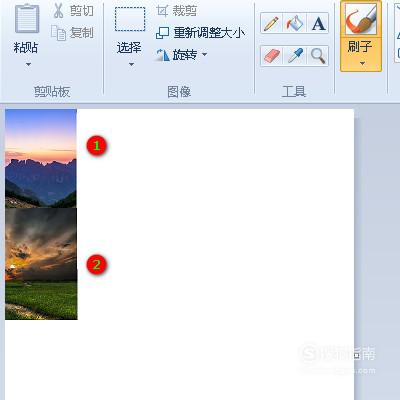Click the Brushes (刷子) icon
This screenshot has width=400, height=400.
(x=361, y=19)
